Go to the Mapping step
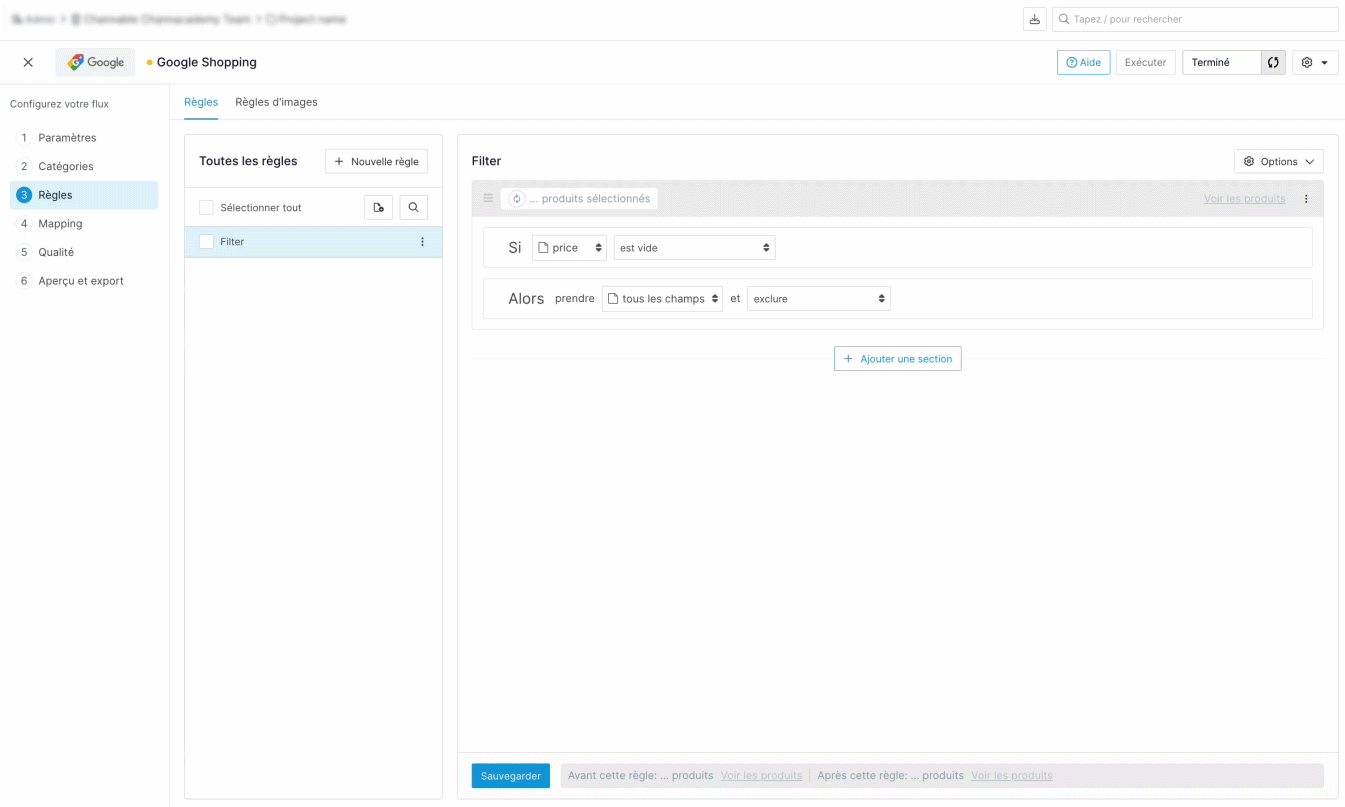 click(x=60, y=224)
